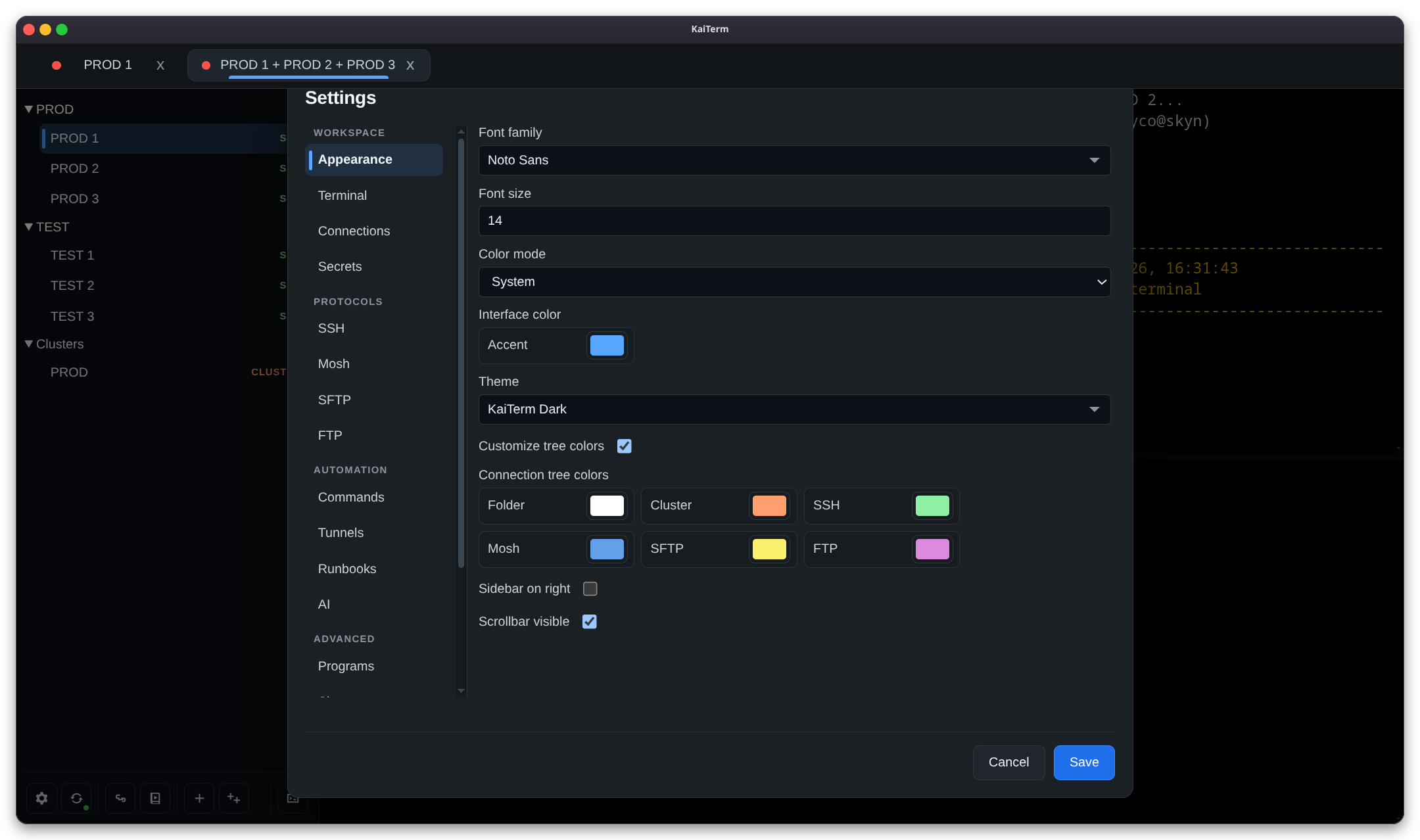Switch to the PROD 1 tab
The height and width of the screenshot is (840, 1420).
pyautogui.click(x=108, y=65)
